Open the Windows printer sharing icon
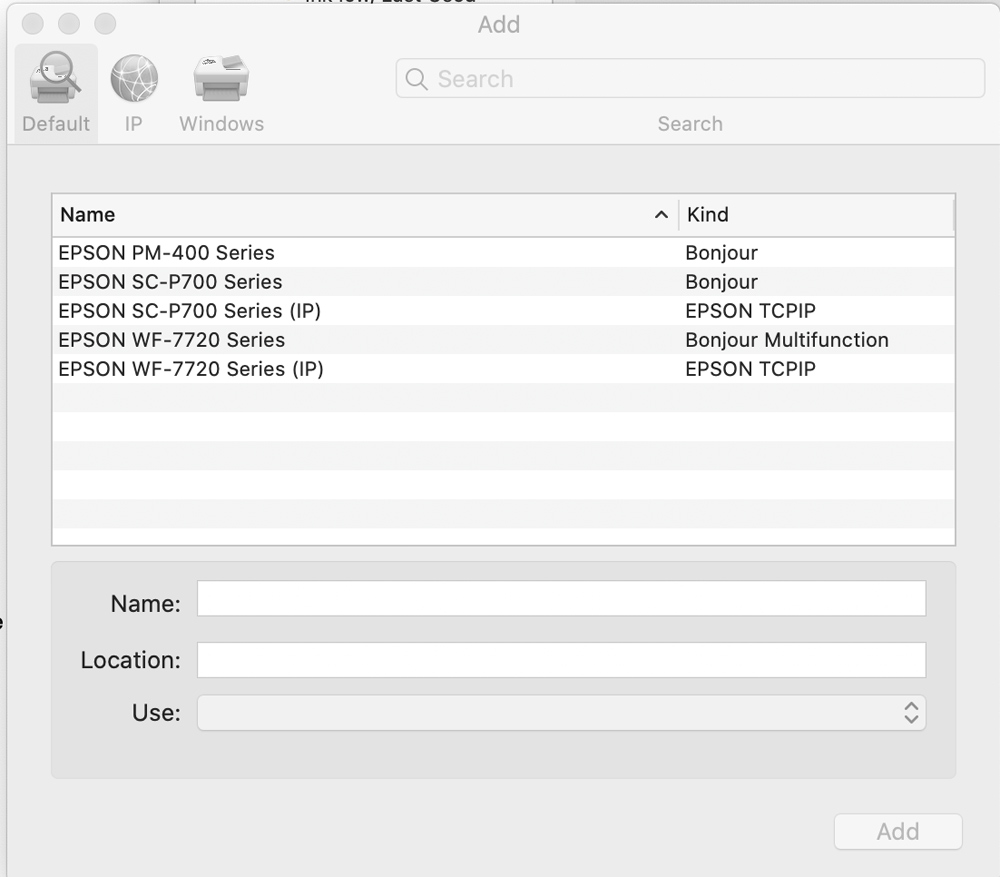1000x877 pixels. [221, 80]
